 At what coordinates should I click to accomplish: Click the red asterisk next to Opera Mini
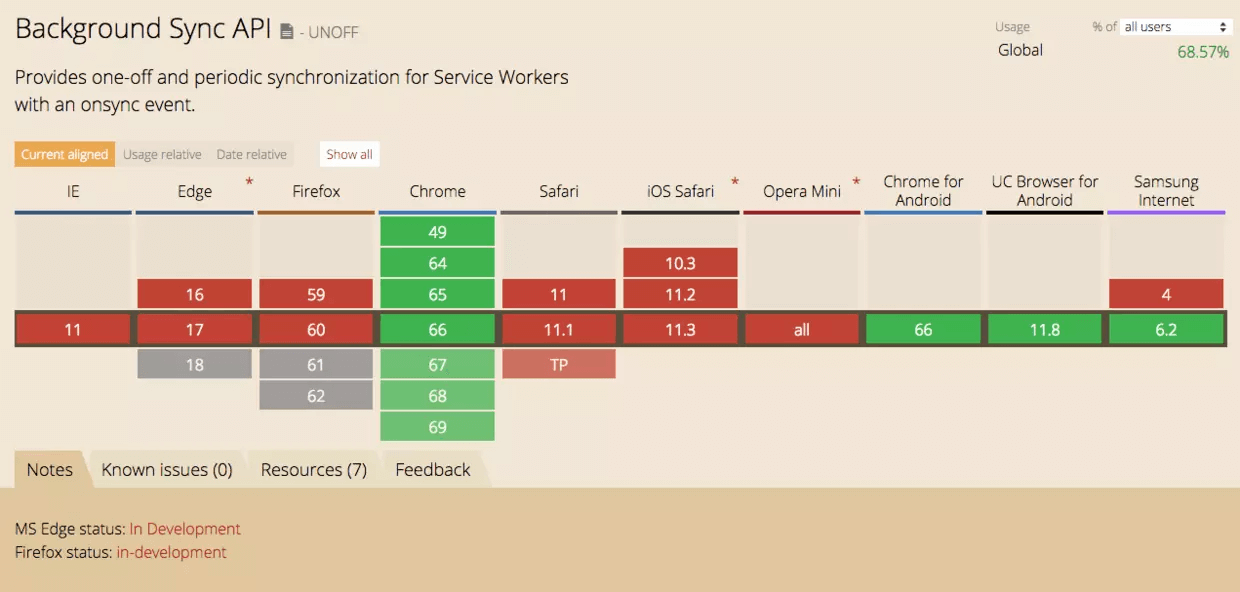click(x=856, y=182)
